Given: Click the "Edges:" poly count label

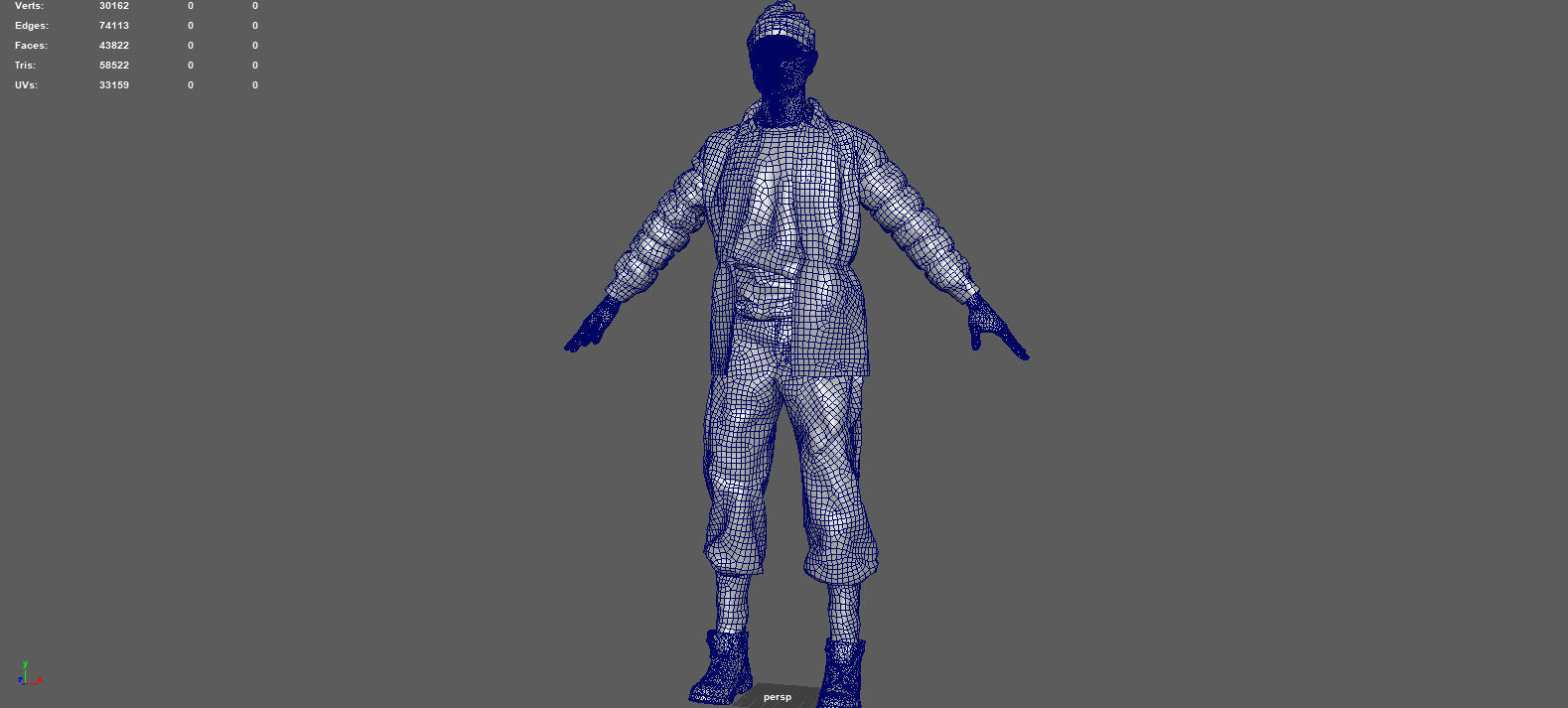Looking at the screenshot, I should [32, 26].
